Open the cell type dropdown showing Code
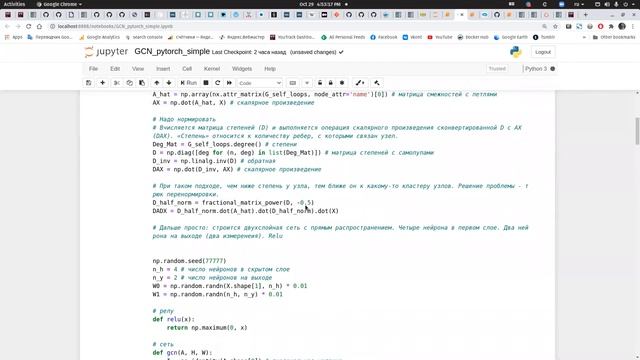640x360 pixels. (x=260, y=83)
